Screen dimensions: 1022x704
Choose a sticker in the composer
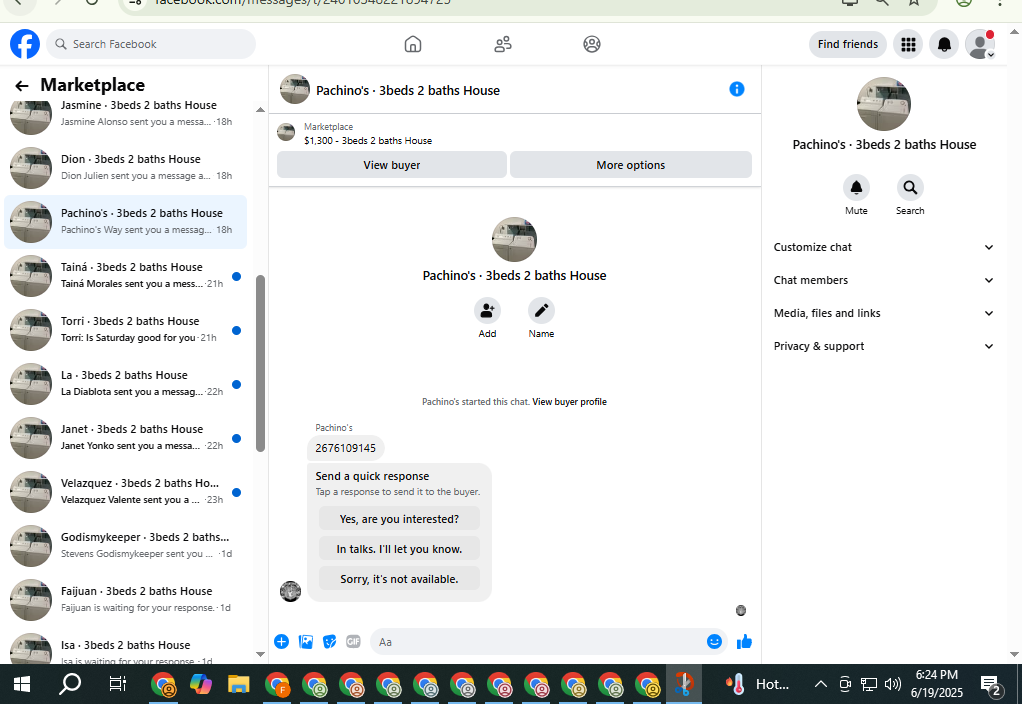tap(329, 641)
